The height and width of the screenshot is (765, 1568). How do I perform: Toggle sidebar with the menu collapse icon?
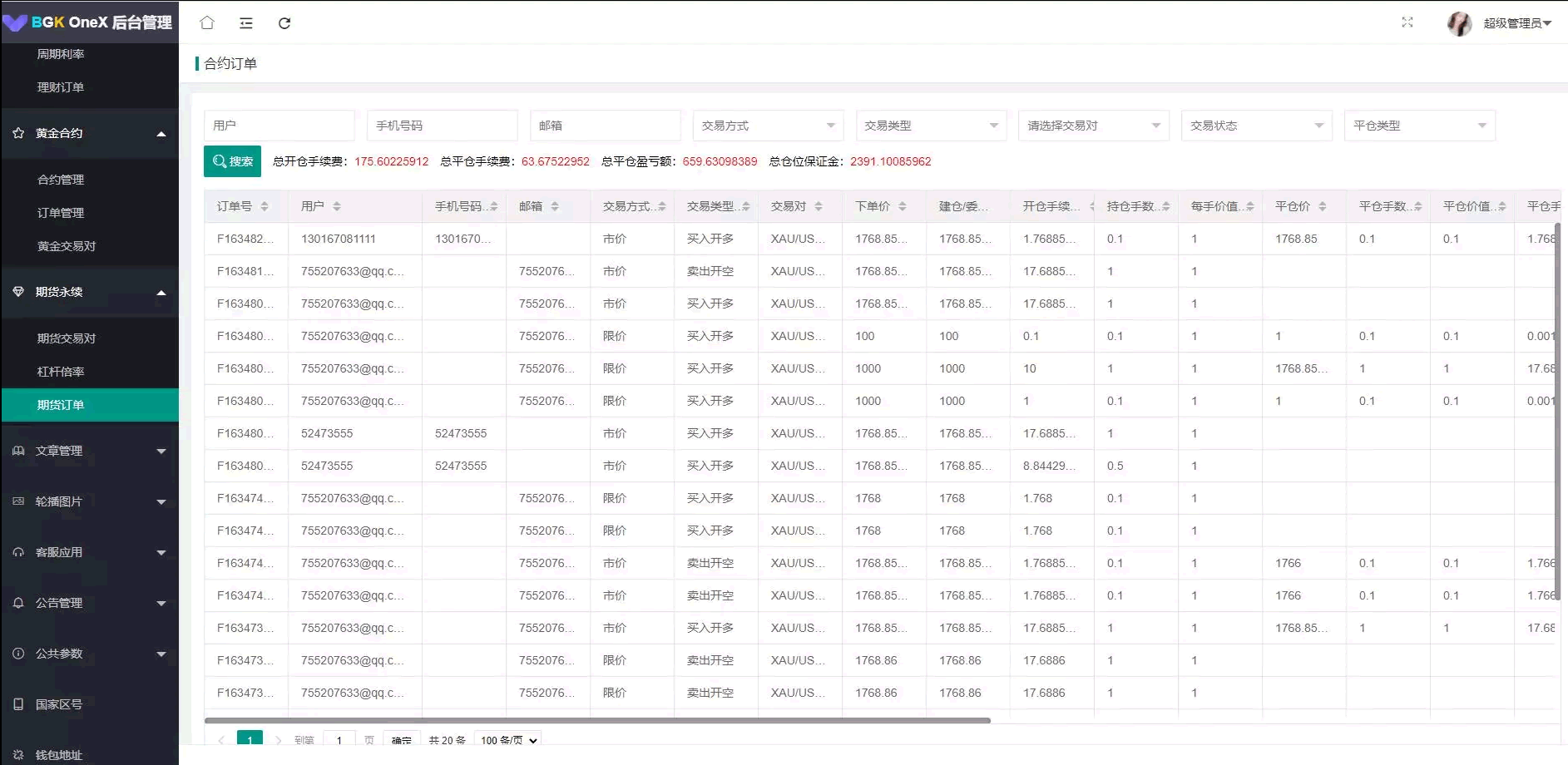pyautogui.click(x=246, y=23)
